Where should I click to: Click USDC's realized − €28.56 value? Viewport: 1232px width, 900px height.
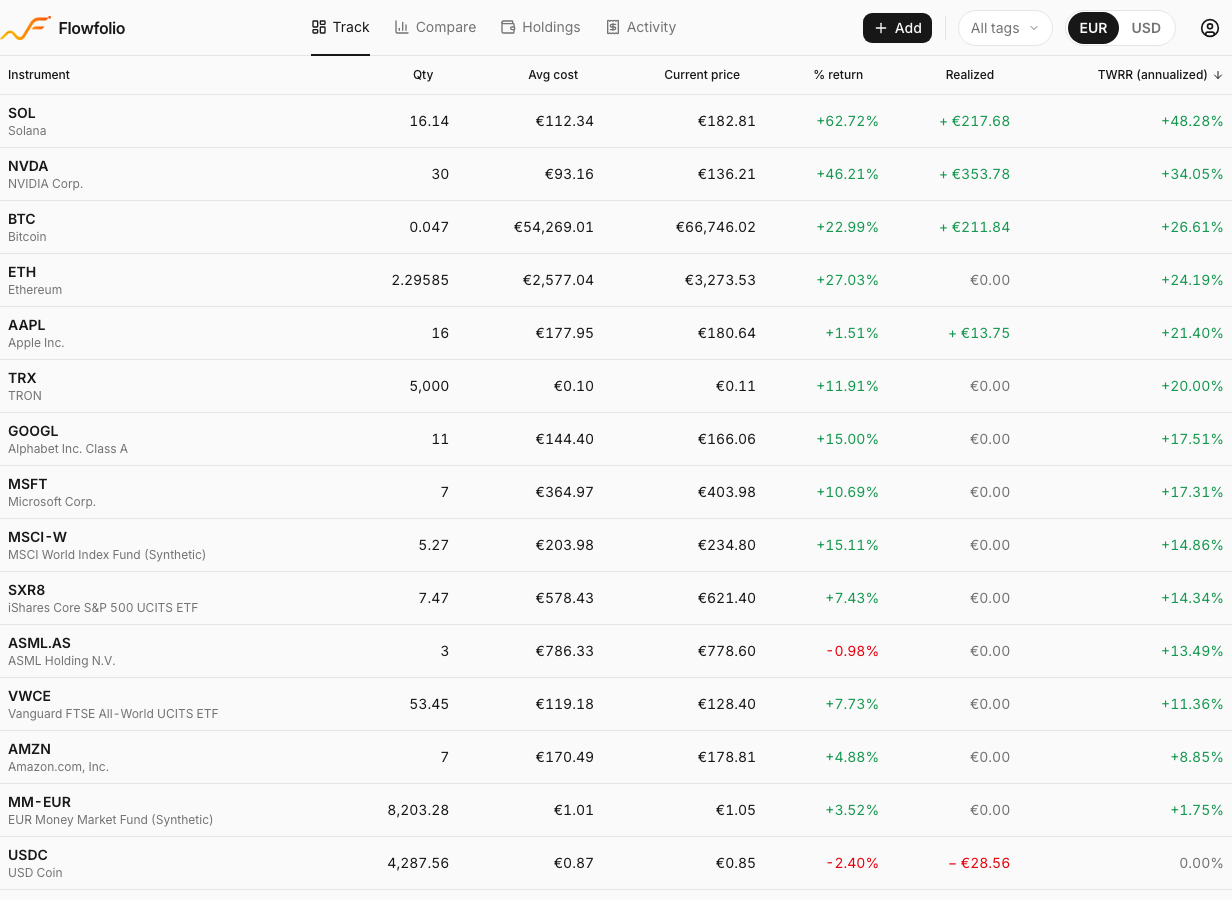pyautogui.click(x=979, y=863)
